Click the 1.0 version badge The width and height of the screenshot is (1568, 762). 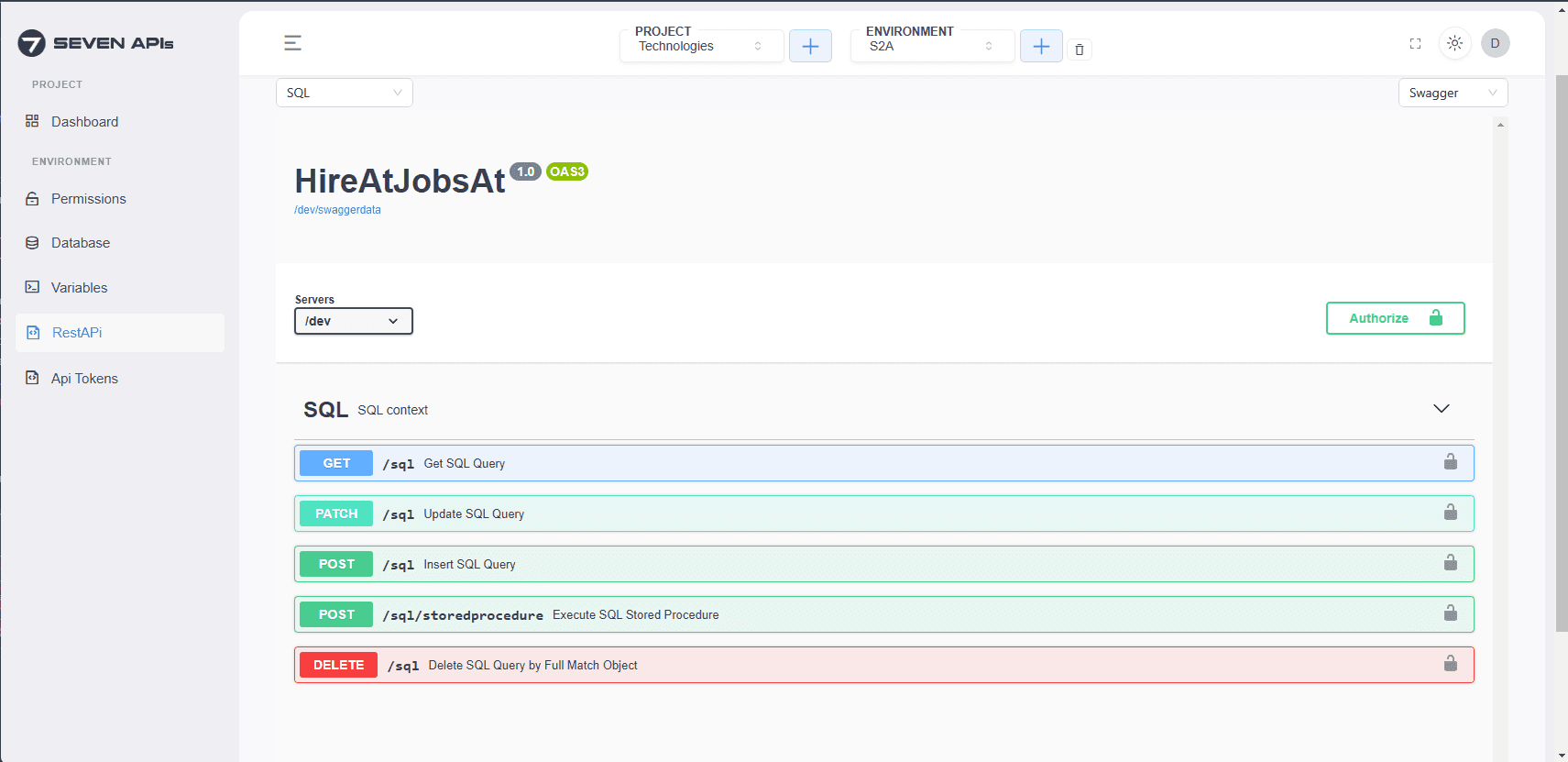click(x=525, y=171)
